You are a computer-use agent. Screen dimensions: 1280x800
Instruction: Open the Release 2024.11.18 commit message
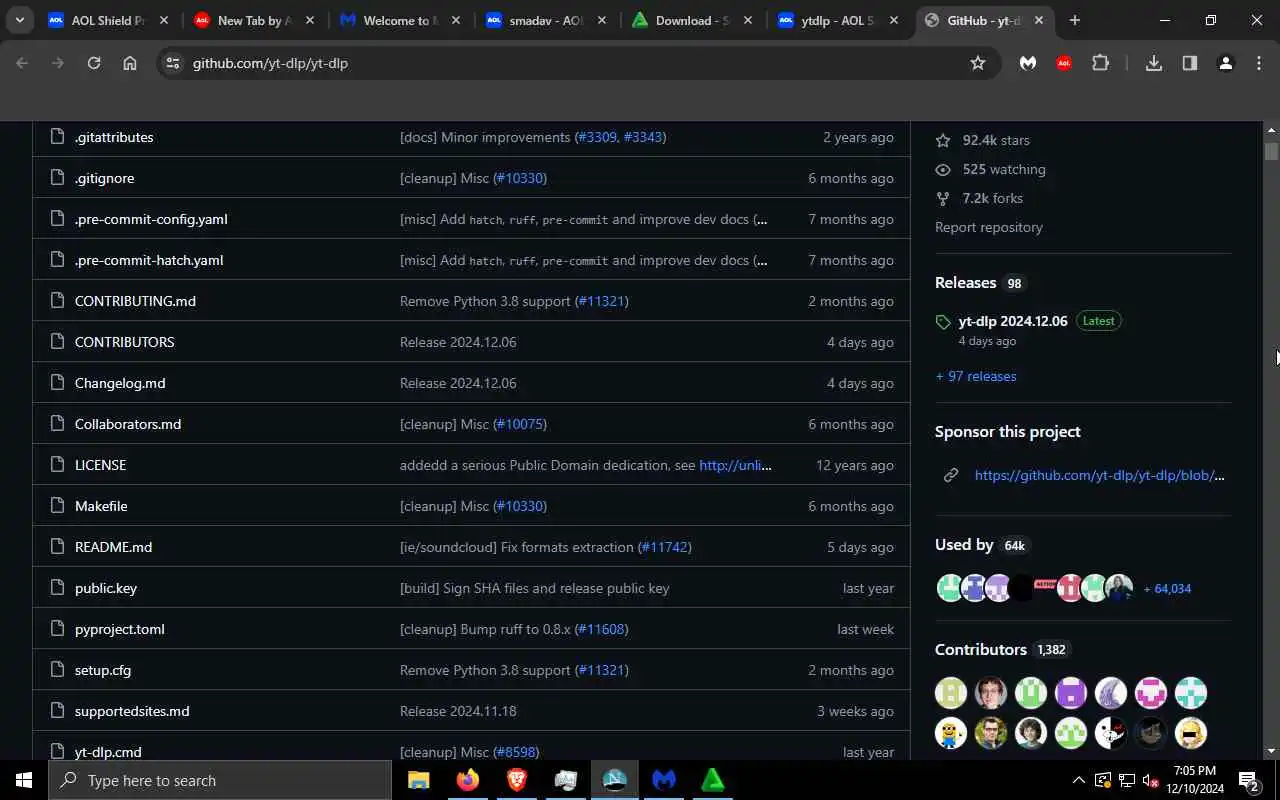click(x=458, y=711)
